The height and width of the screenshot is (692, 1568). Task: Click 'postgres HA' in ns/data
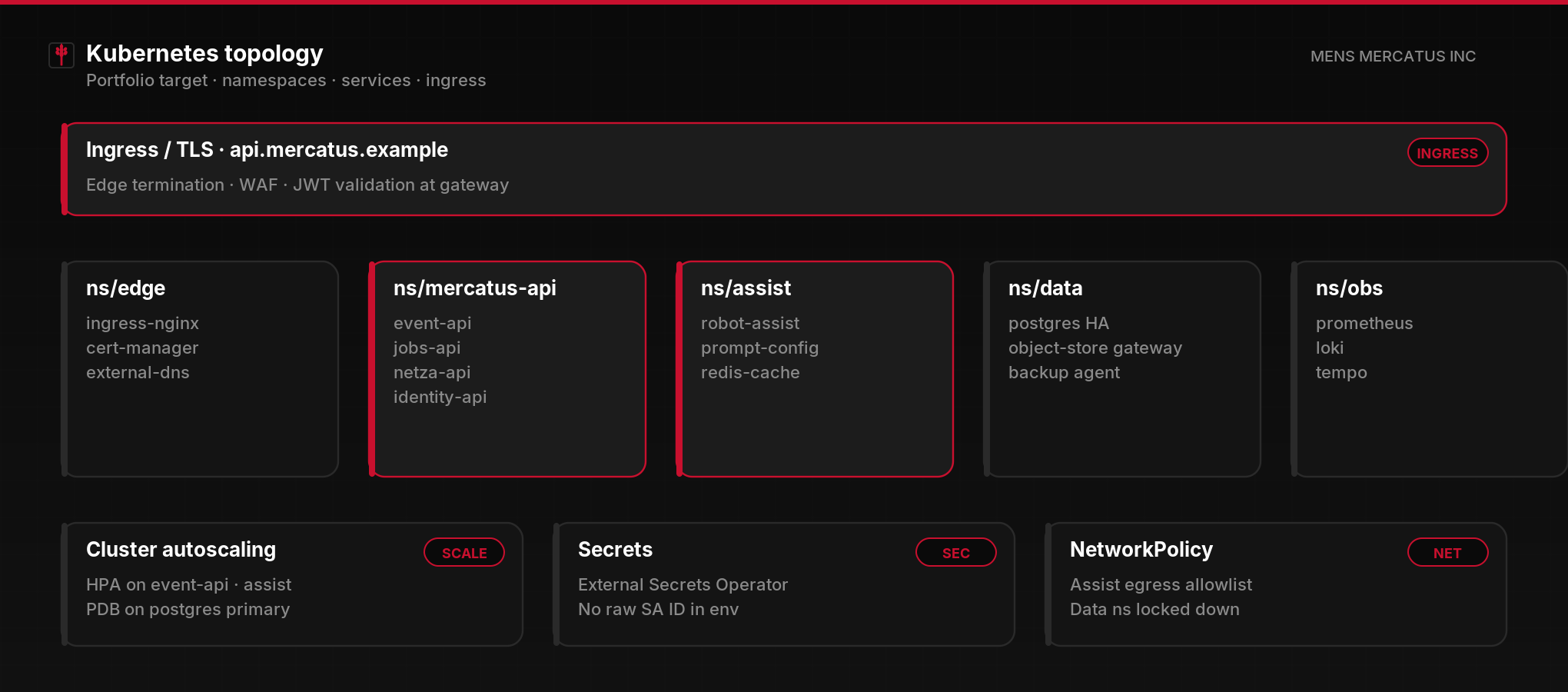click(1058, 324)
